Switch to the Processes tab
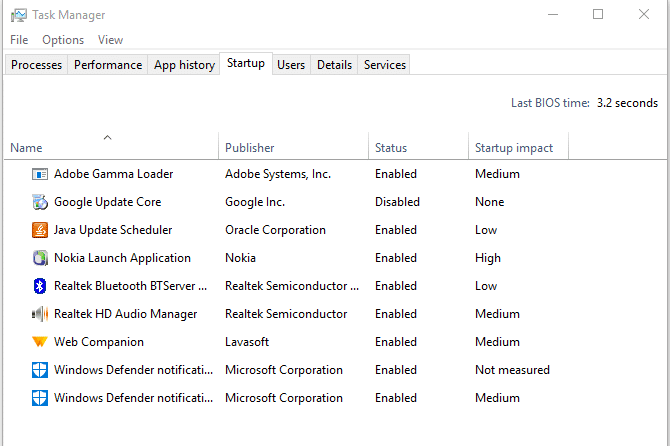The image size is (670, 446). point(37,65)
